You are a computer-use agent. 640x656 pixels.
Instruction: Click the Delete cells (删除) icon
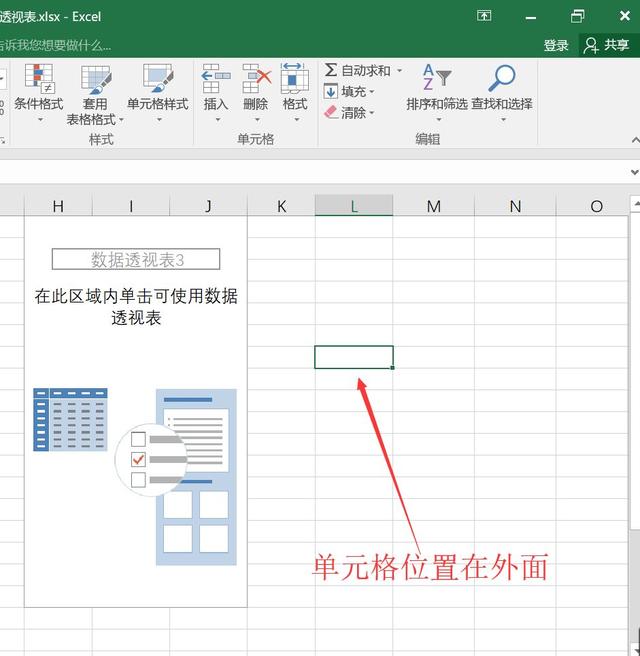[256, 78]
